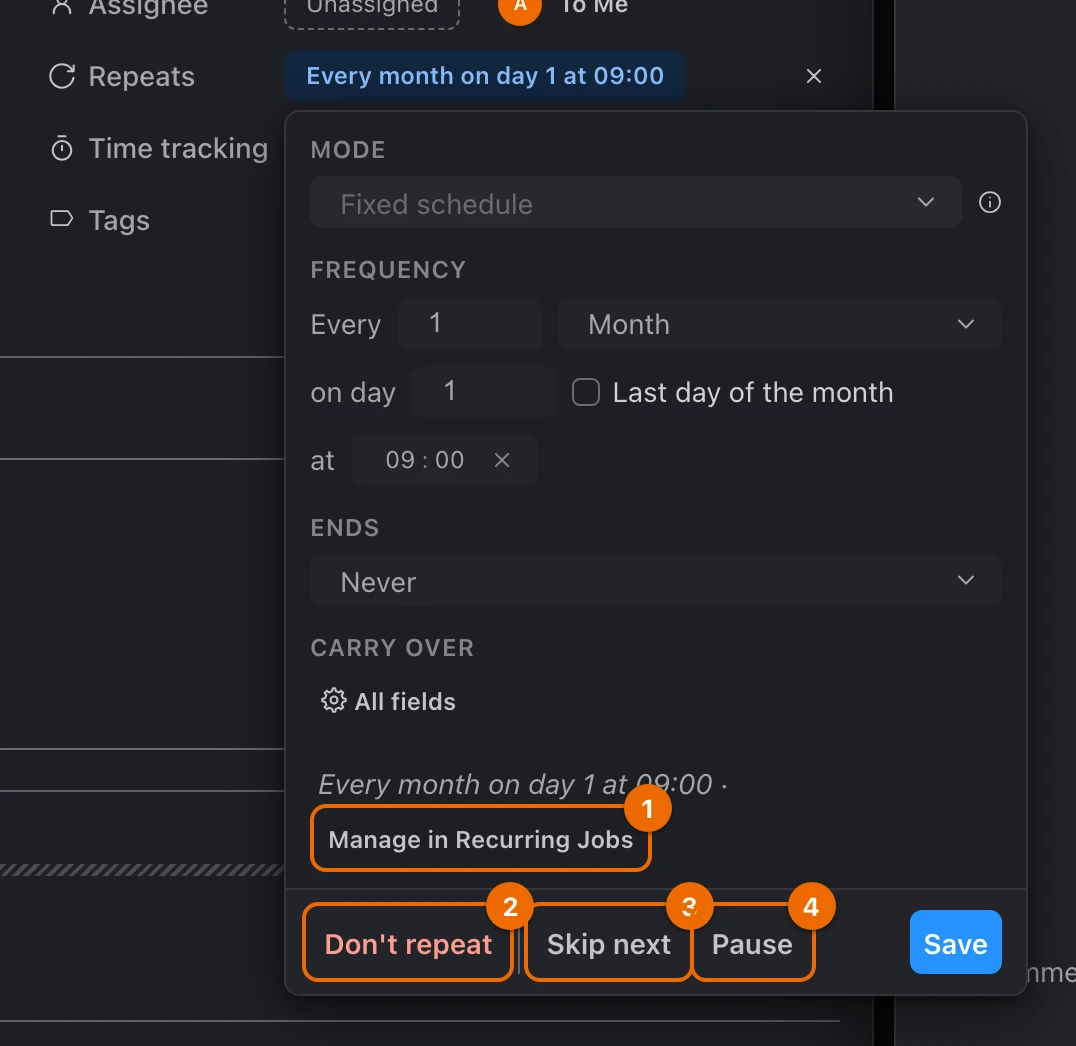Click the blue repeat schedule summary chip
1076x1046 pixels.
485,76
